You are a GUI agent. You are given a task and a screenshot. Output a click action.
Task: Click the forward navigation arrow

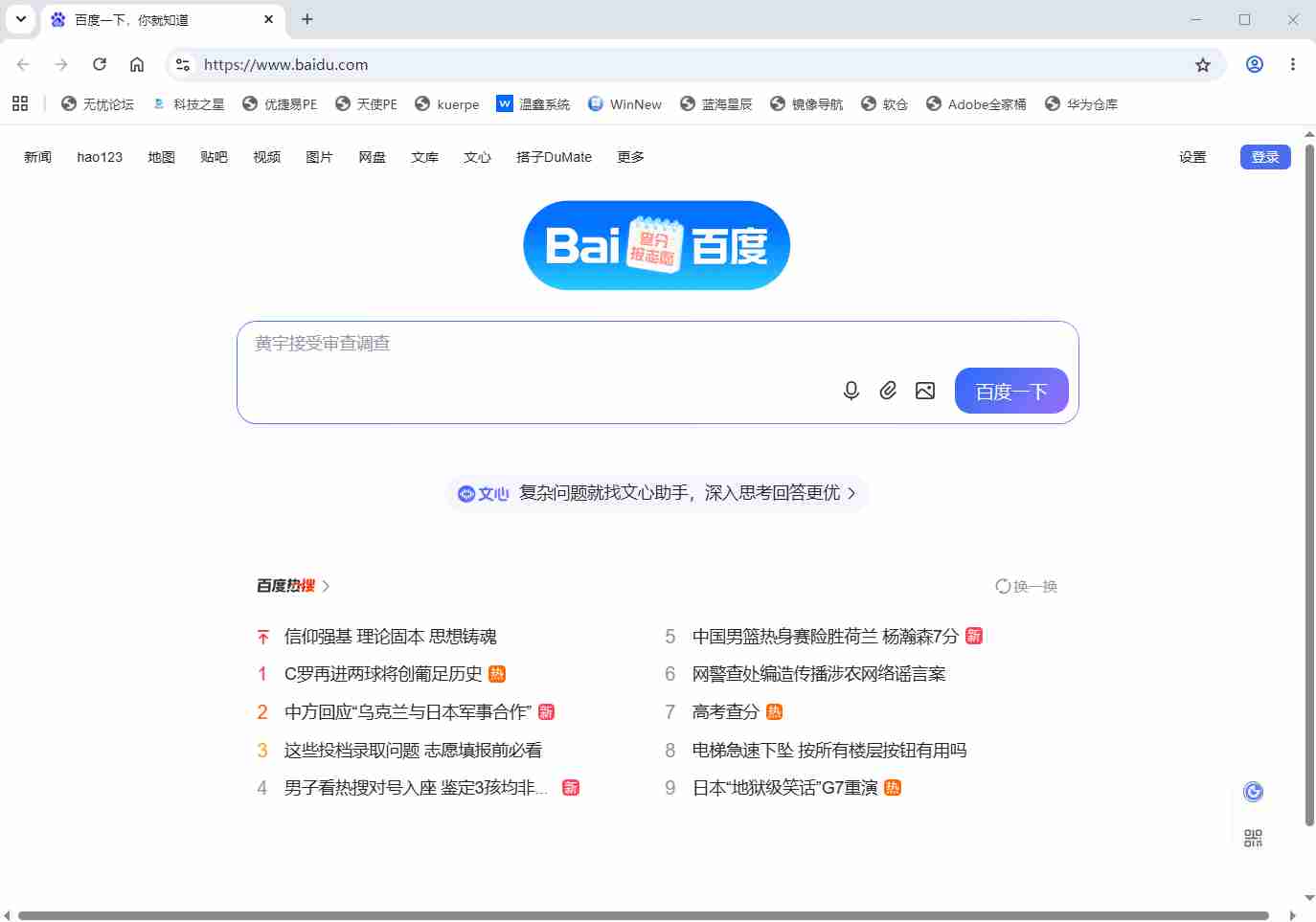(61, 64)
